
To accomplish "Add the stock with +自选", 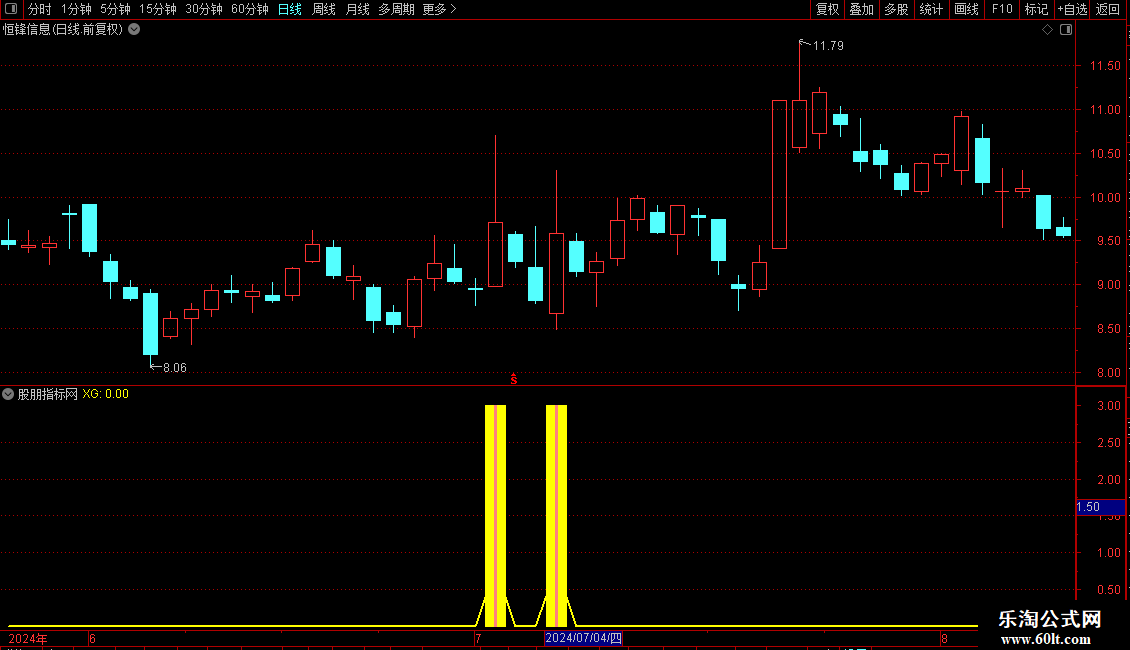I will (1072, 9).
